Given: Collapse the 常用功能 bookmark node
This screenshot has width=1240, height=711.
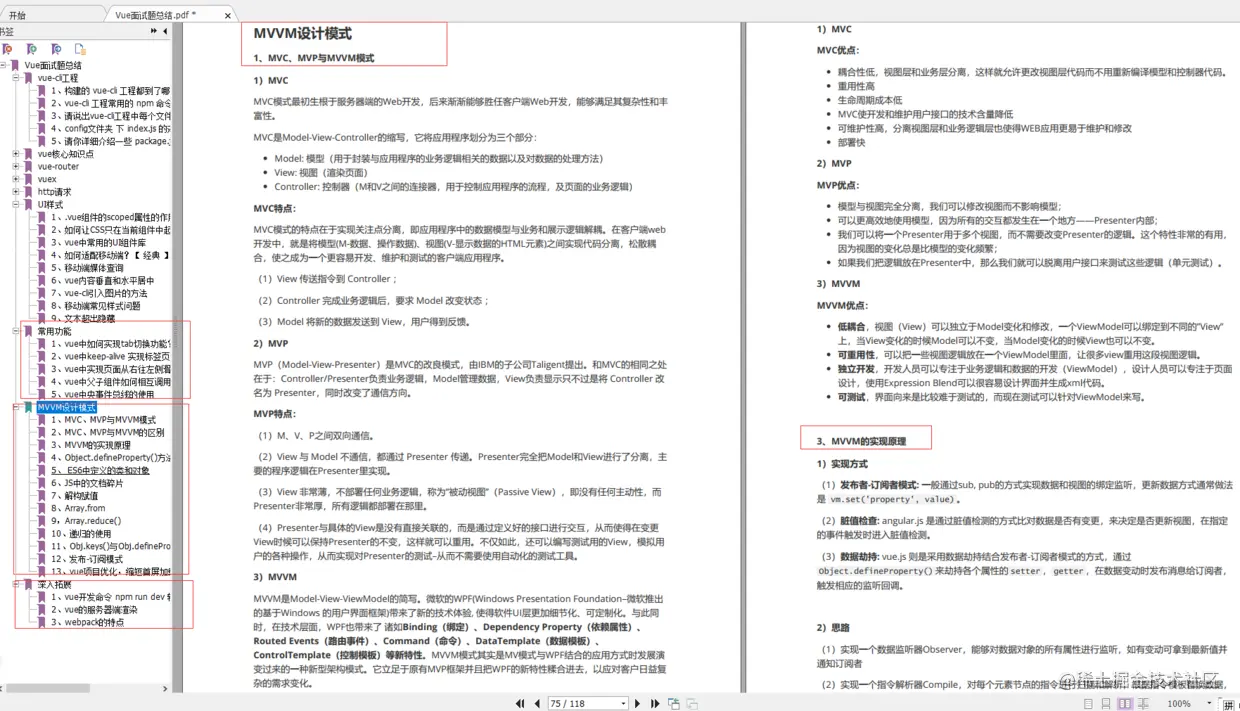Looking at the screenshot, I should click(16, 331).
